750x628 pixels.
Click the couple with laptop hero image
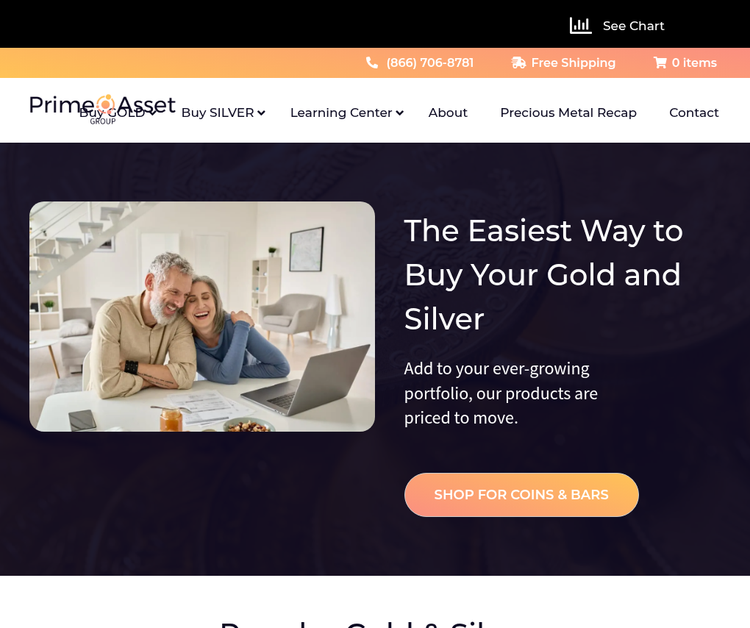202,317
